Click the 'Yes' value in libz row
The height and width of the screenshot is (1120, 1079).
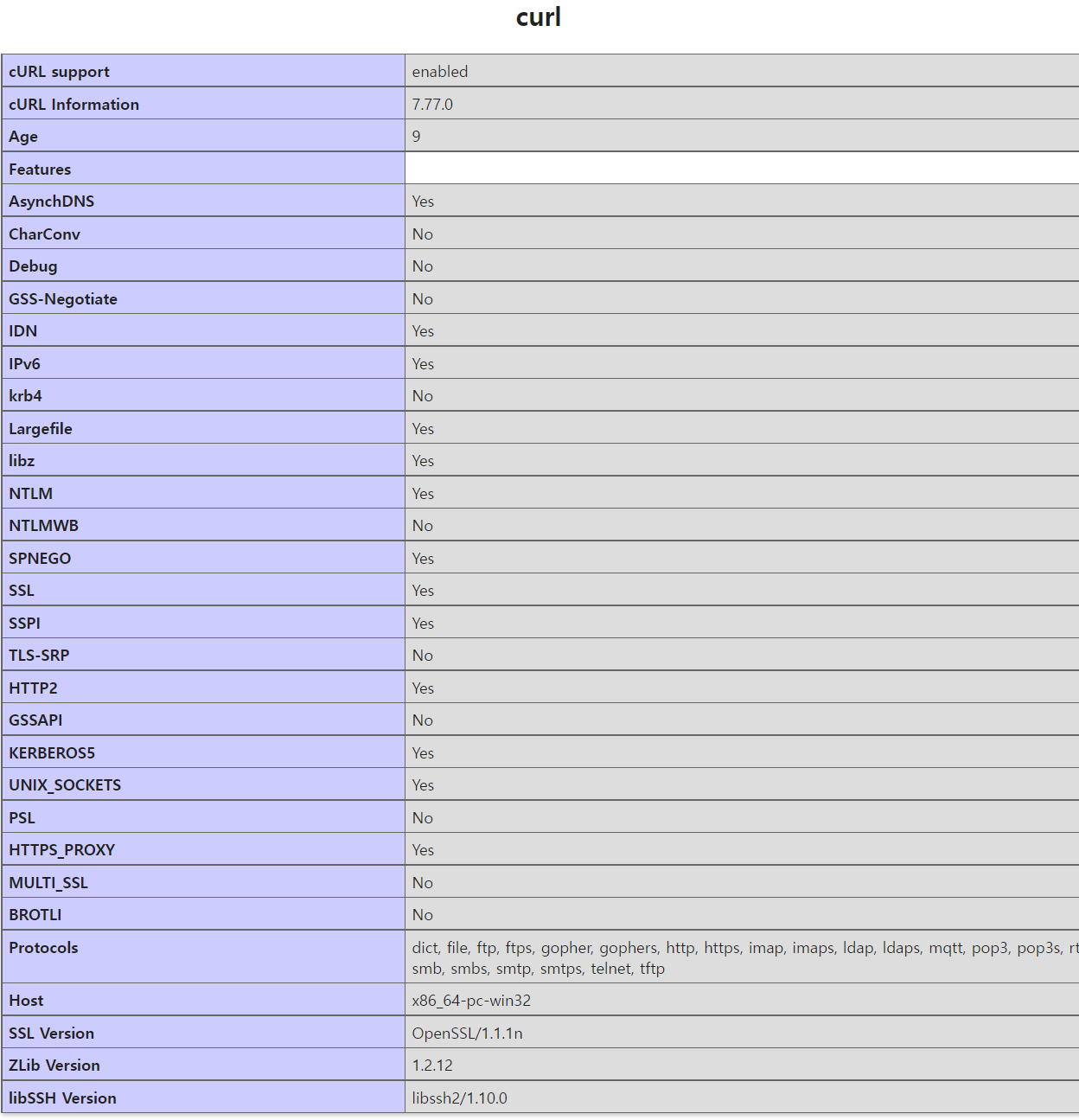tap(423, 461)
